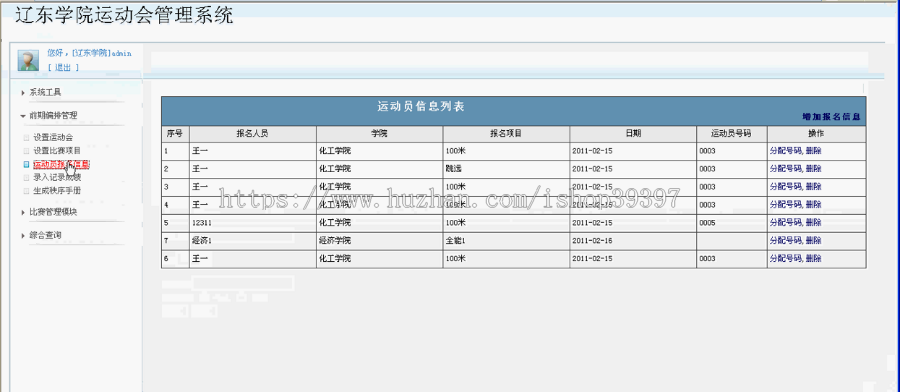Click 分配号码 for athlete 经济1
The height and width of the screenshot is (392, 900).
[785, 240]
